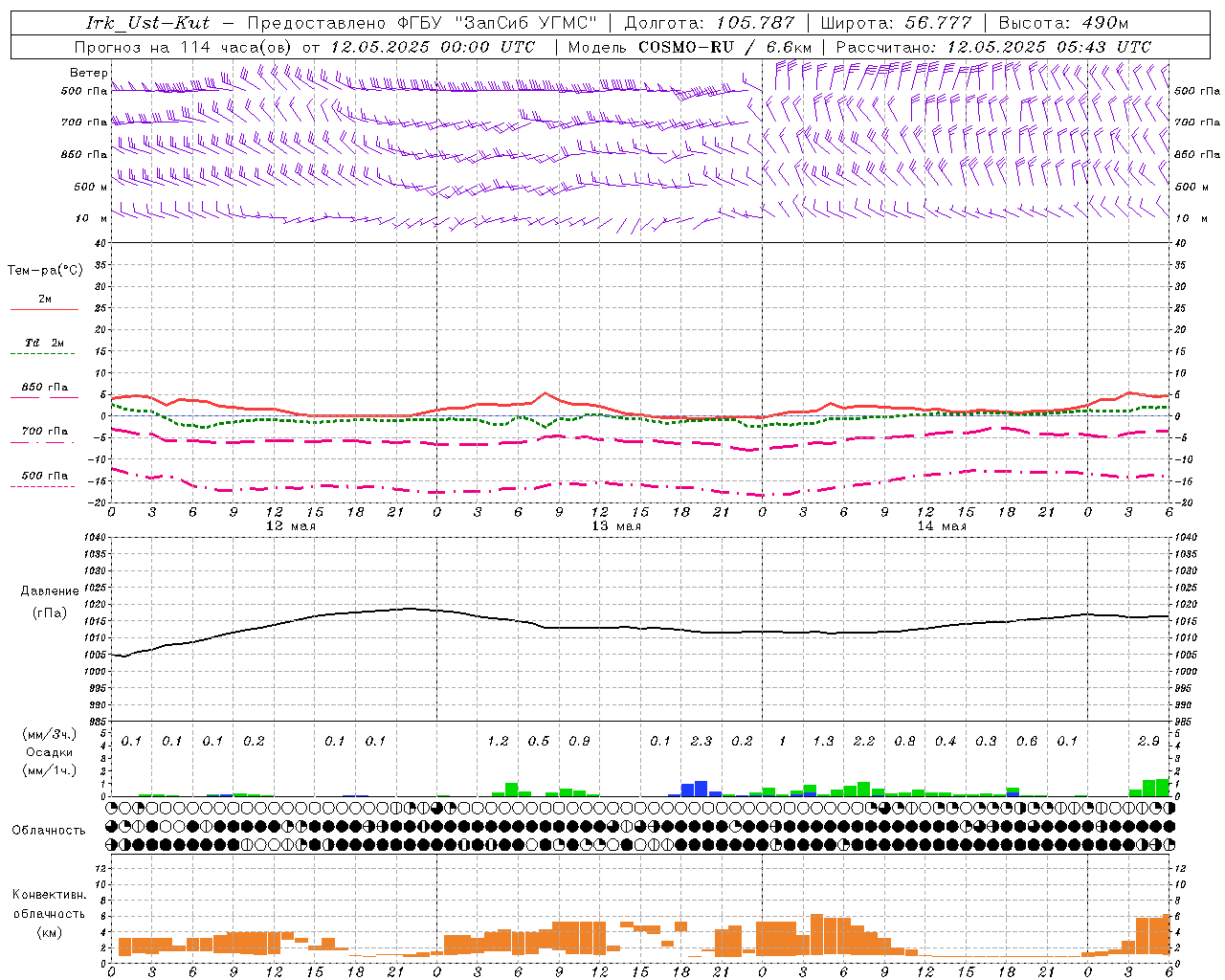Click the 3-hour precipitation value 2.2
The height and width of the screenshot is (980, 1225).
[x=864, y=742]
